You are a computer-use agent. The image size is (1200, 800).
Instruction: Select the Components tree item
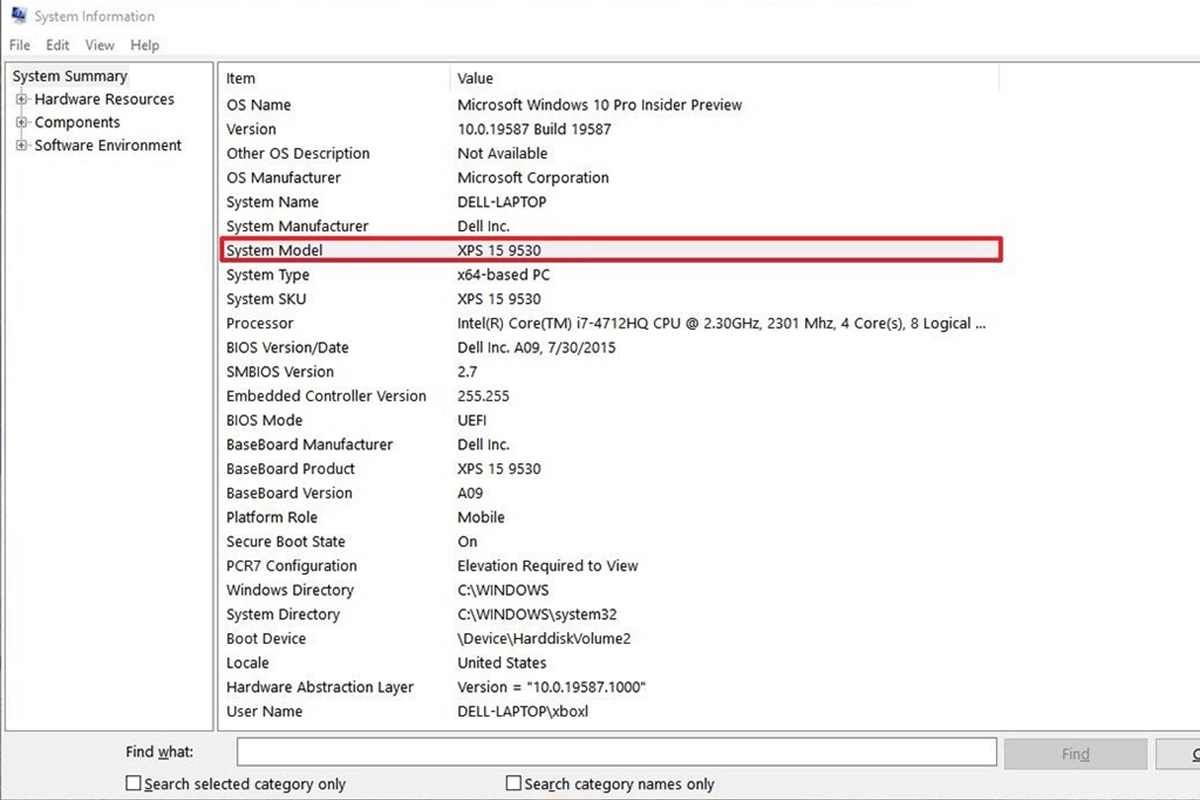[77, 122]
